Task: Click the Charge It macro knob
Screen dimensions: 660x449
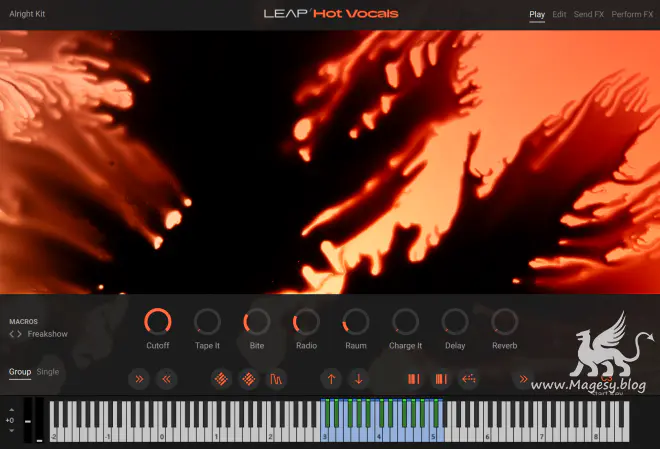Action: tap(405, 322)
